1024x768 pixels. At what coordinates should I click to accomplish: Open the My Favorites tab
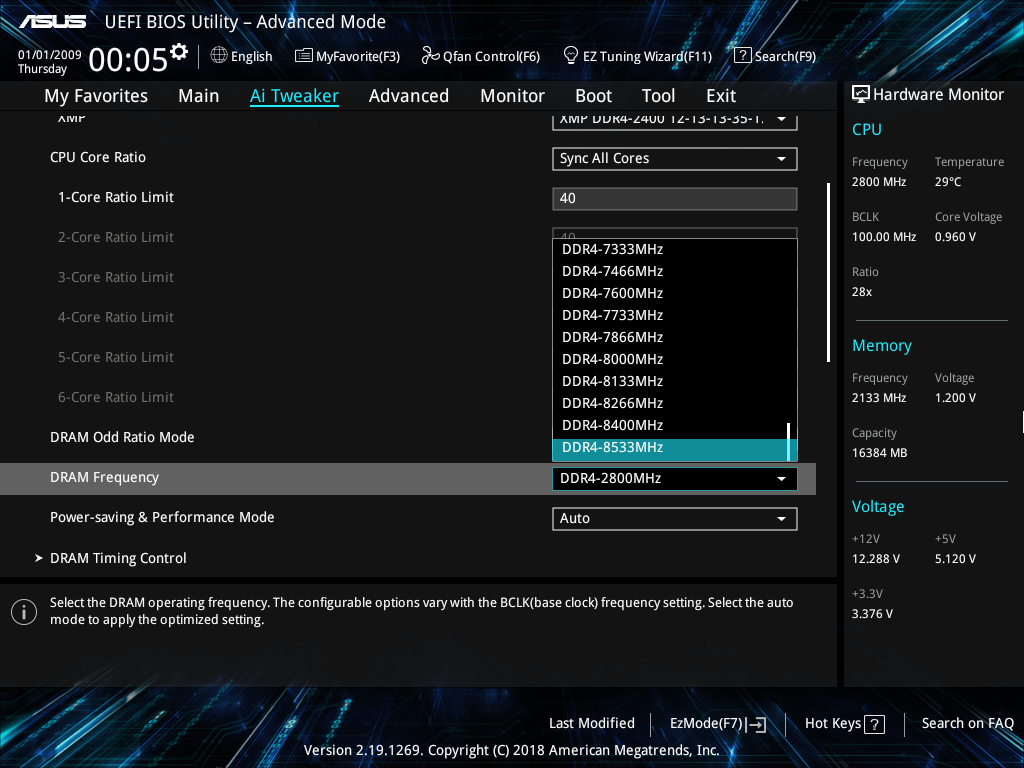[x=96, y=96]
